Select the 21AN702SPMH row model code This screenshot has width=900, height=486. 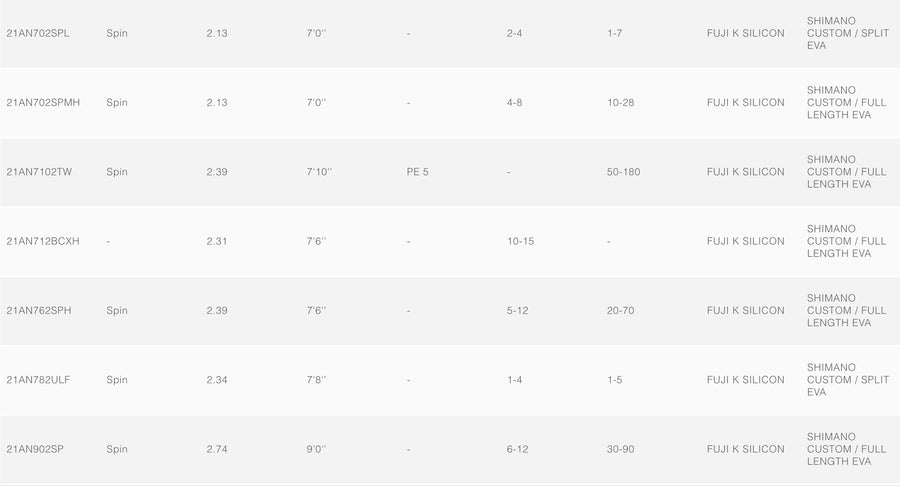point(43,103)
